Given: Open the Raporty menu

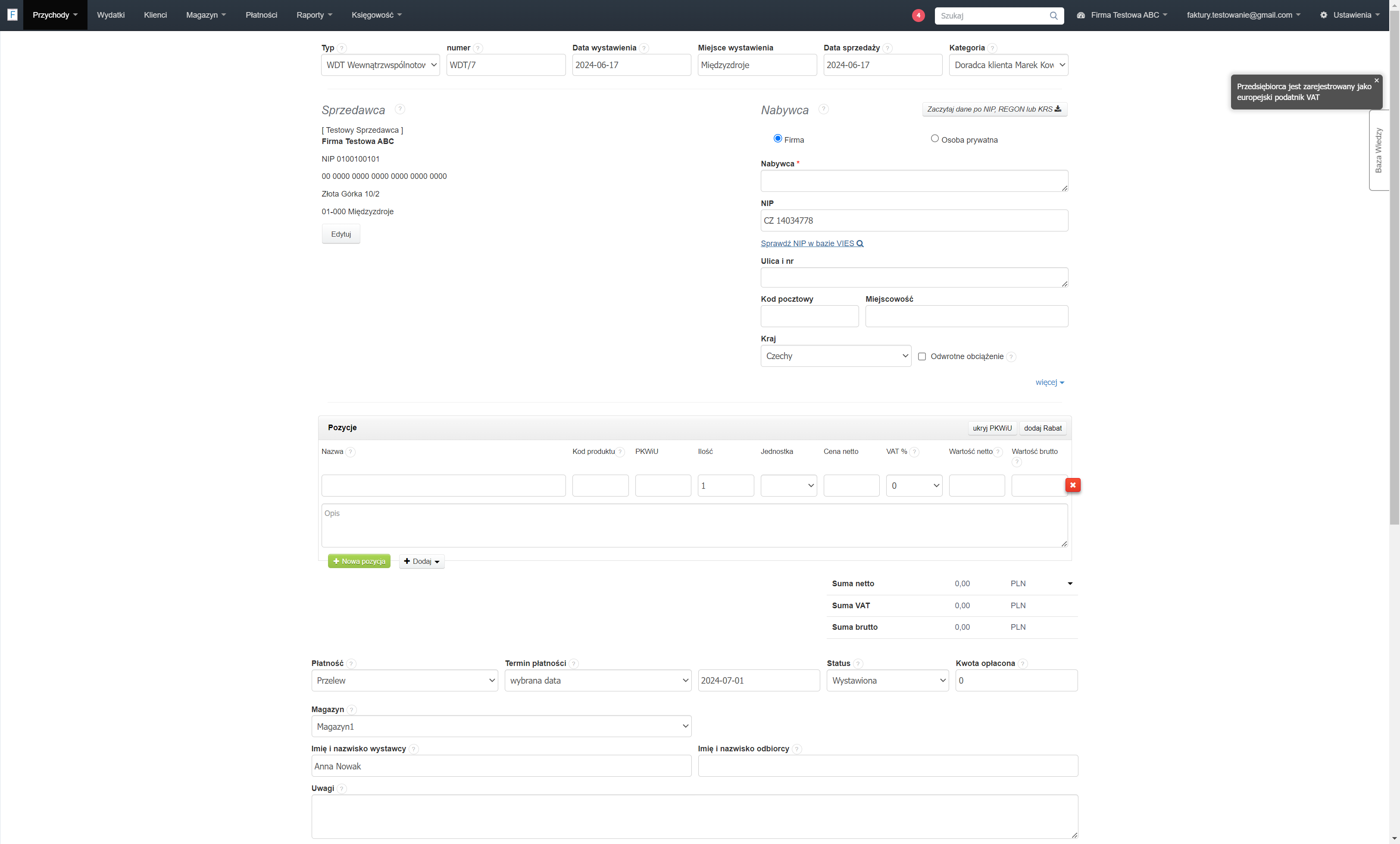Looking at the screenshot, I should pos(314,15).
